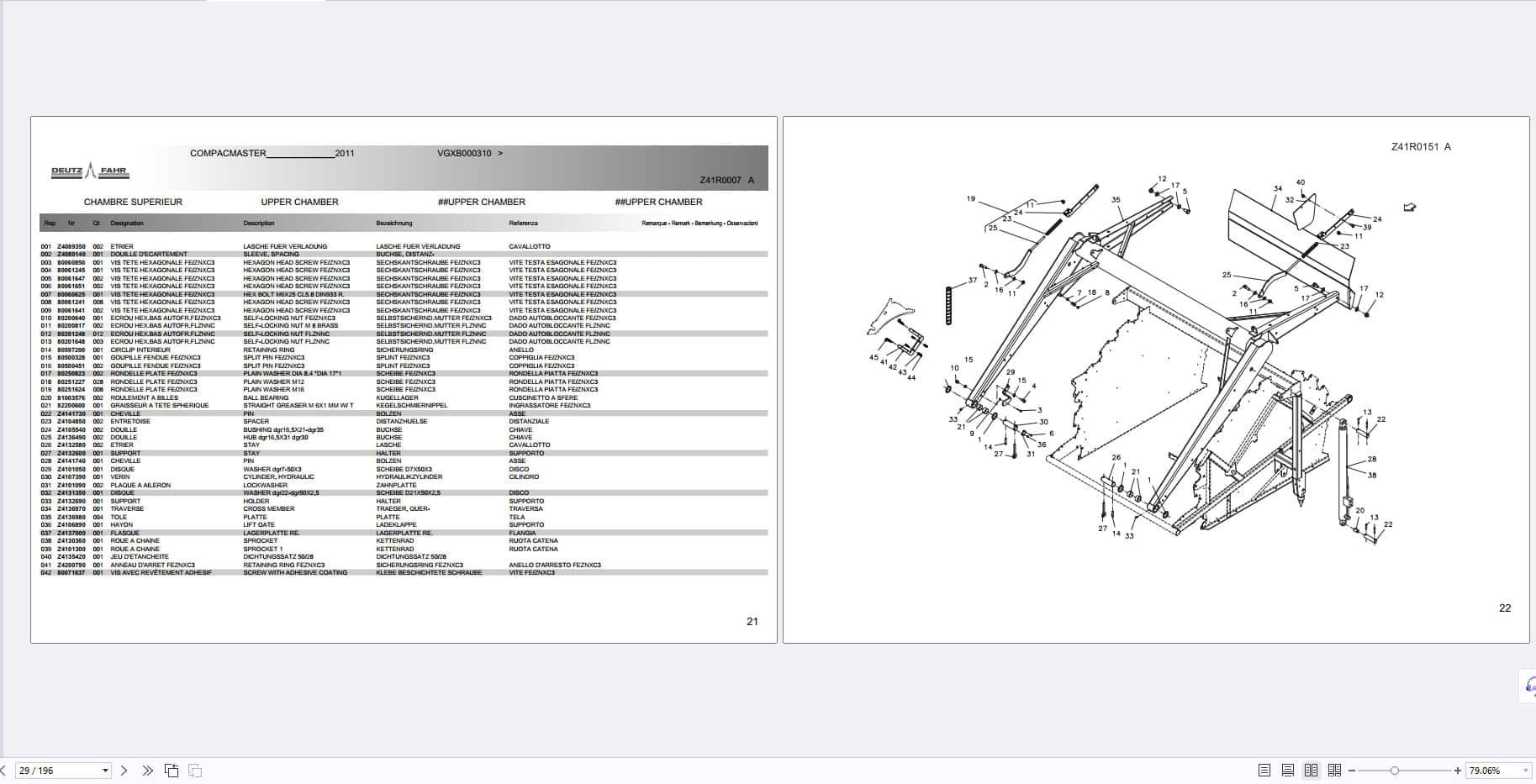The image size is (1536, 784).
Task: Click callout number 37 in the diagram
Action: (x=973, y=281)
